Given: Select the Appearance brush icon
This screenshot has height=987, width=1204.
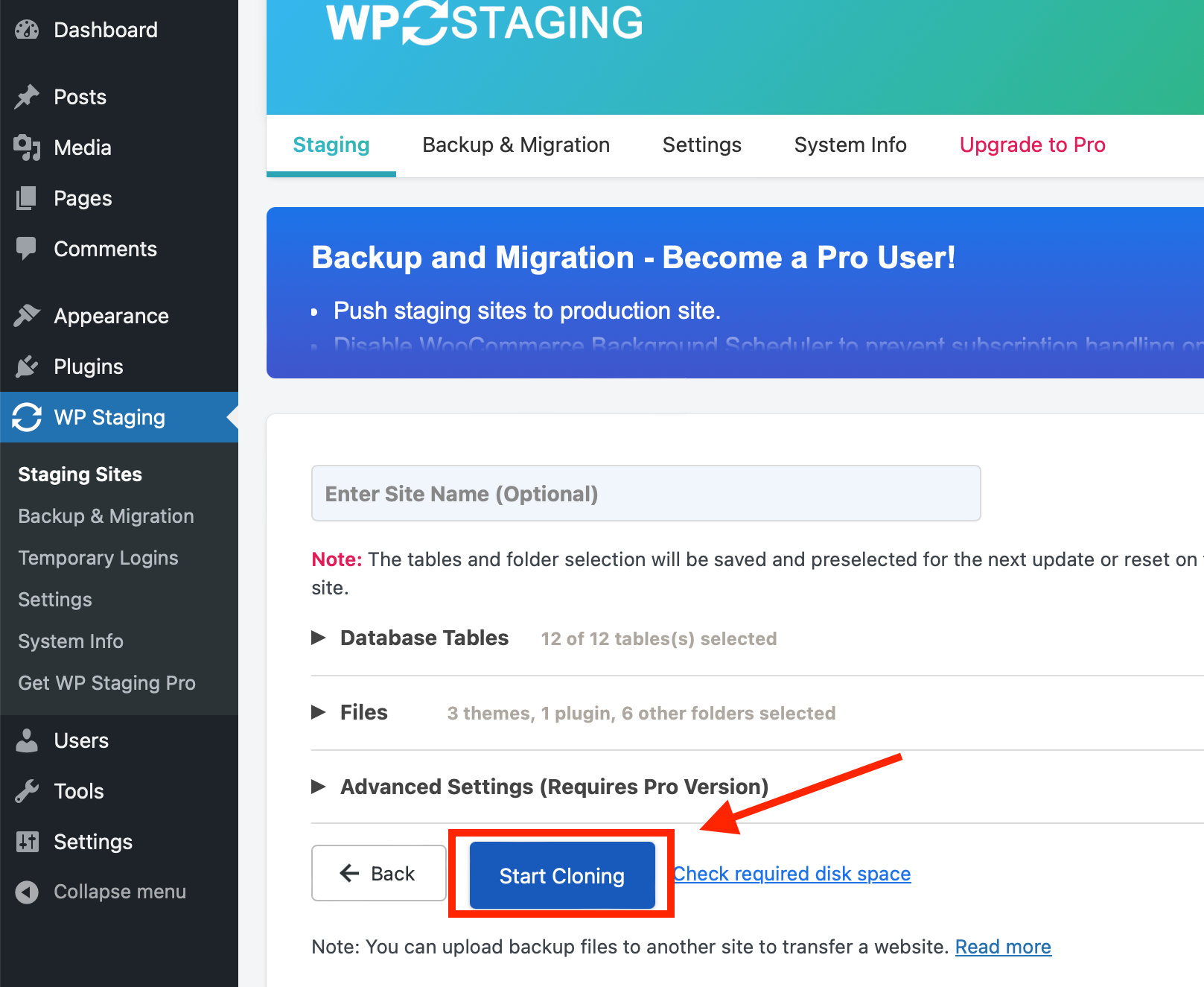Looking at the screenshot, I should pos(27,315).
